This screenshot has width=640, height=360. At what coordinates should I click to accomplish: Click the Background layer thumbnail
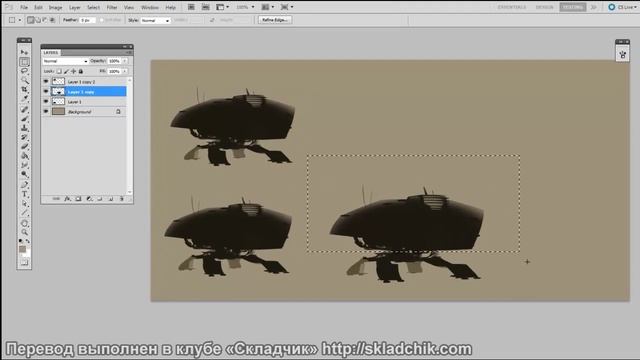[x=58, y=111]
